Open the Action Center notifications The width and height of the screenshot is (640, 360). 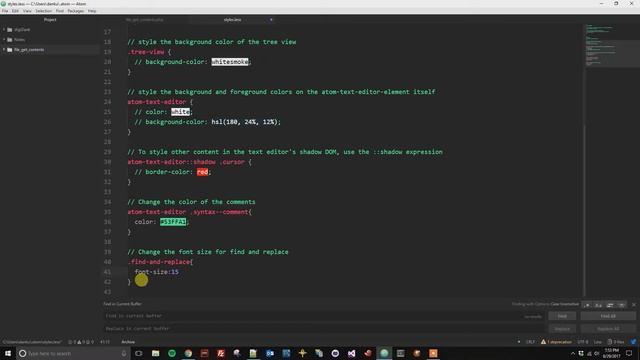click(629, 353)
